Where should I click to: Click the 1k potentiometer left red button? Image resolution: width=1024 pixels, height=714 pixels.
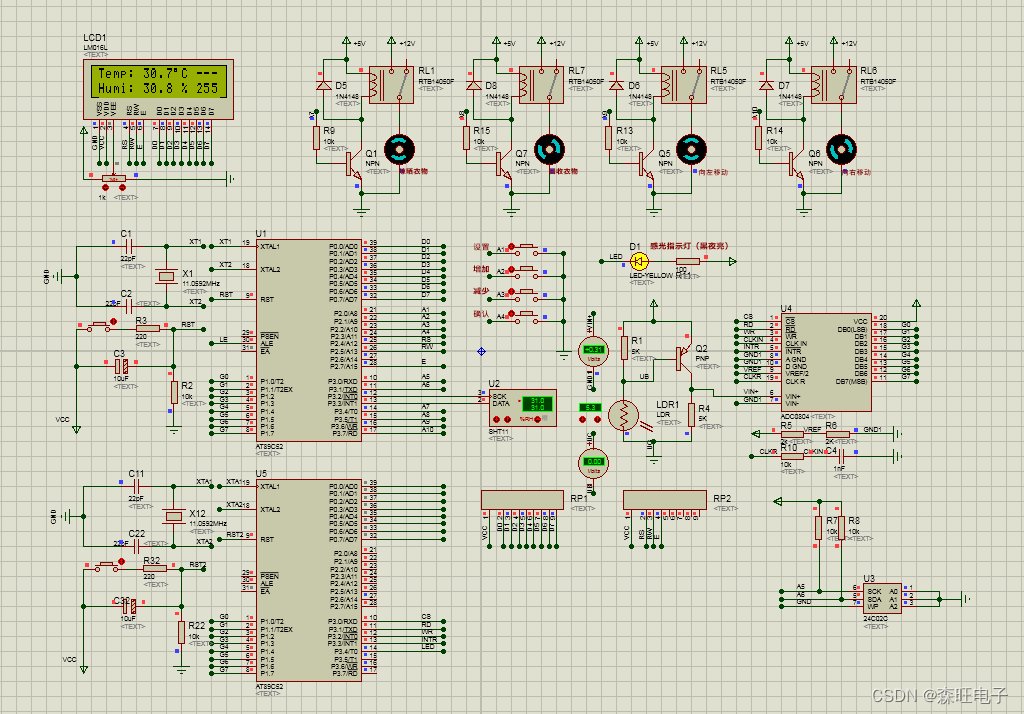pyautogui.click(x=106, y=187)
